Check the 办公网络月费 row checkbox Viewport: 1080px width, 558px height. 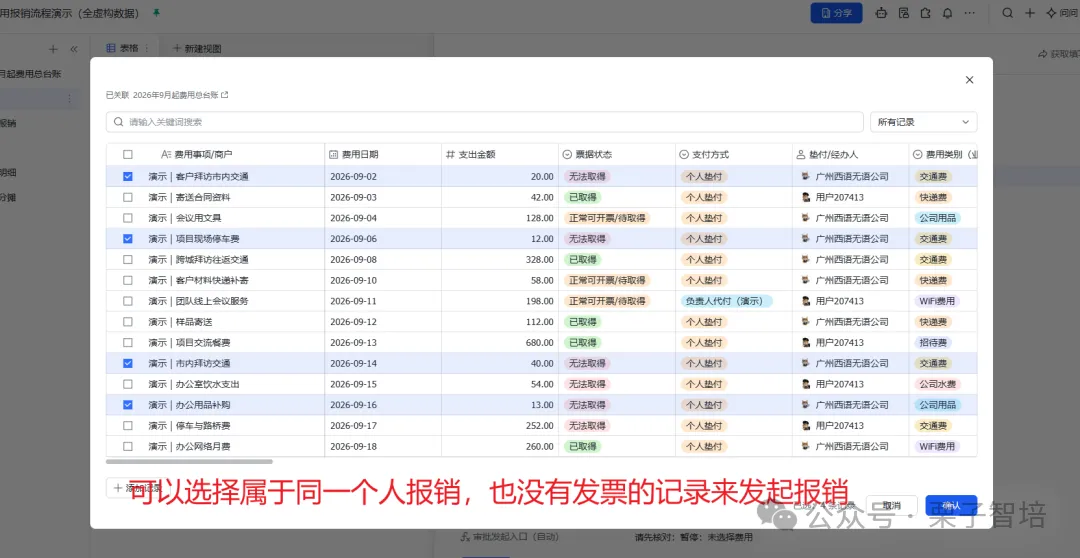127,446
